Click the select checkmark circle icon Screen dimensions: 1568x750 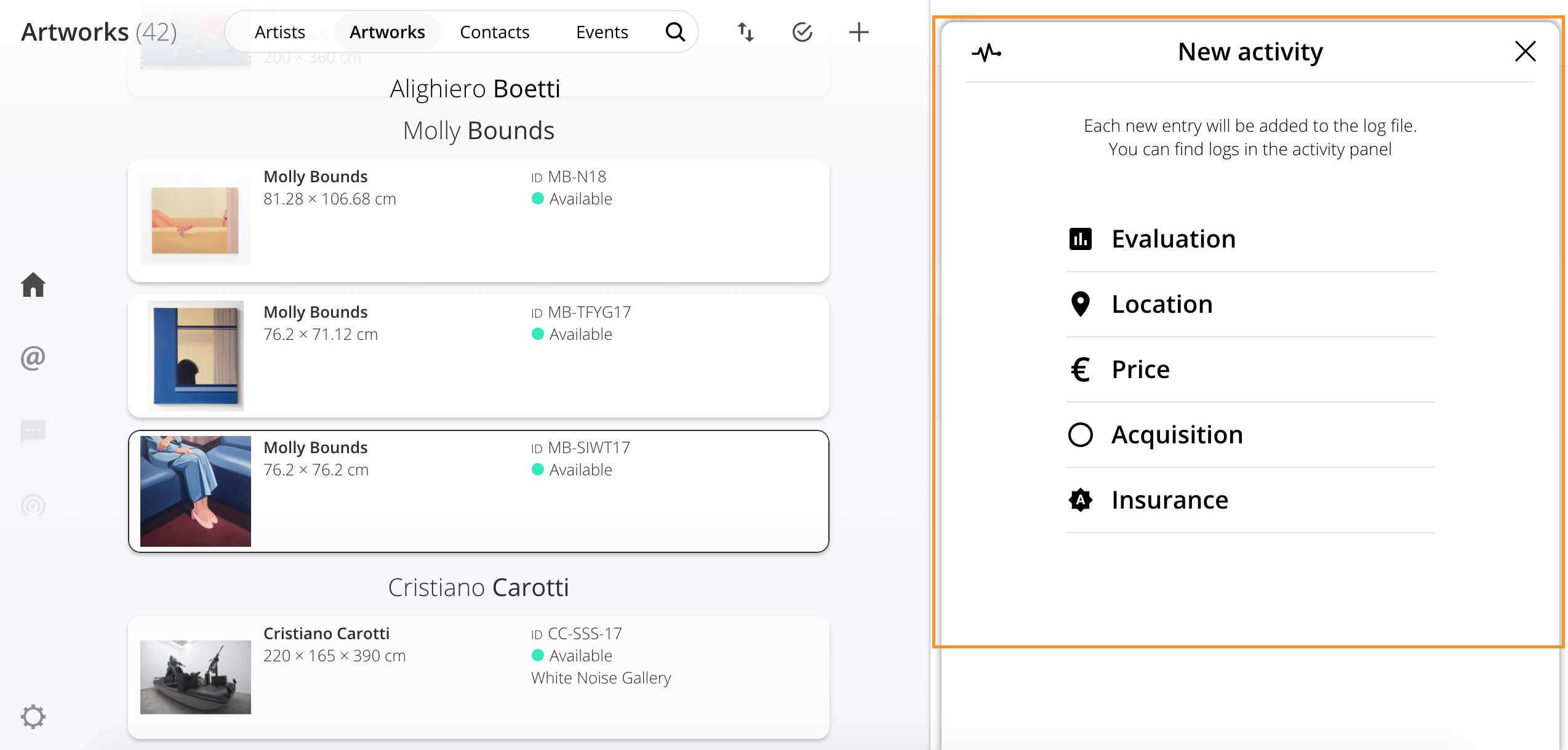tap(802, 32)
